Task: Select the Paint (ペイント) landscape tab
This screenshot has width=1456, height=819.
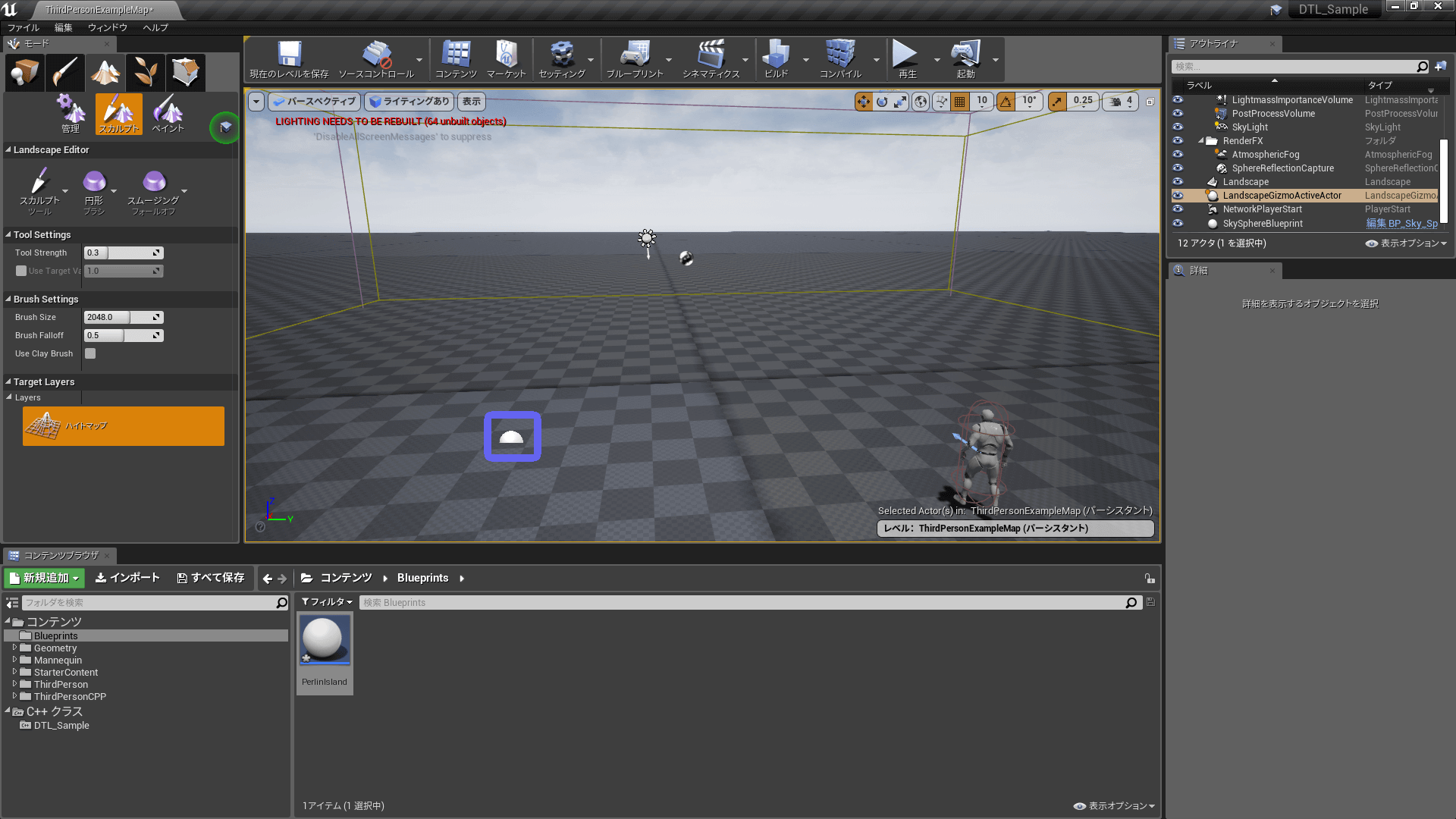Action: tap(168, 114)
